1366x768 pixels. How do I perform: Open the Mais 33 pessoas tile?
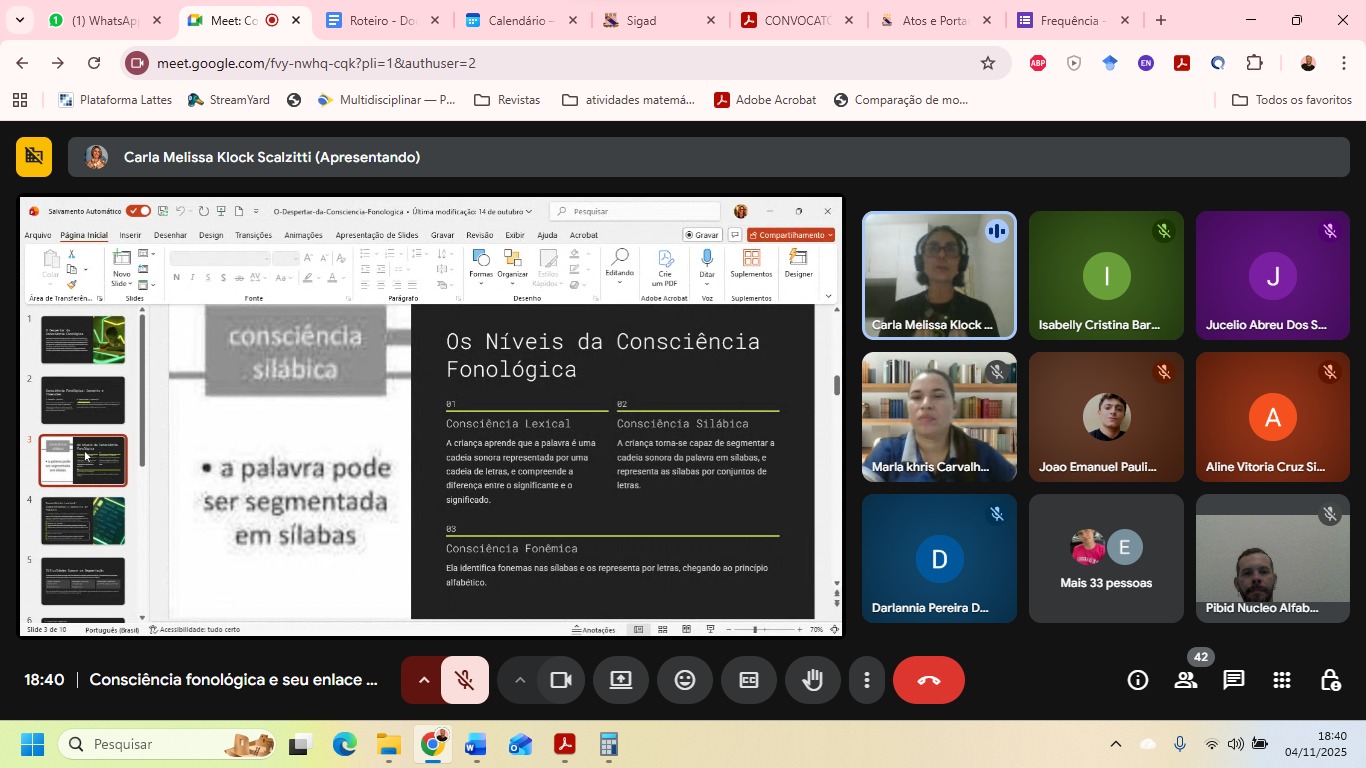point(1106,559)
